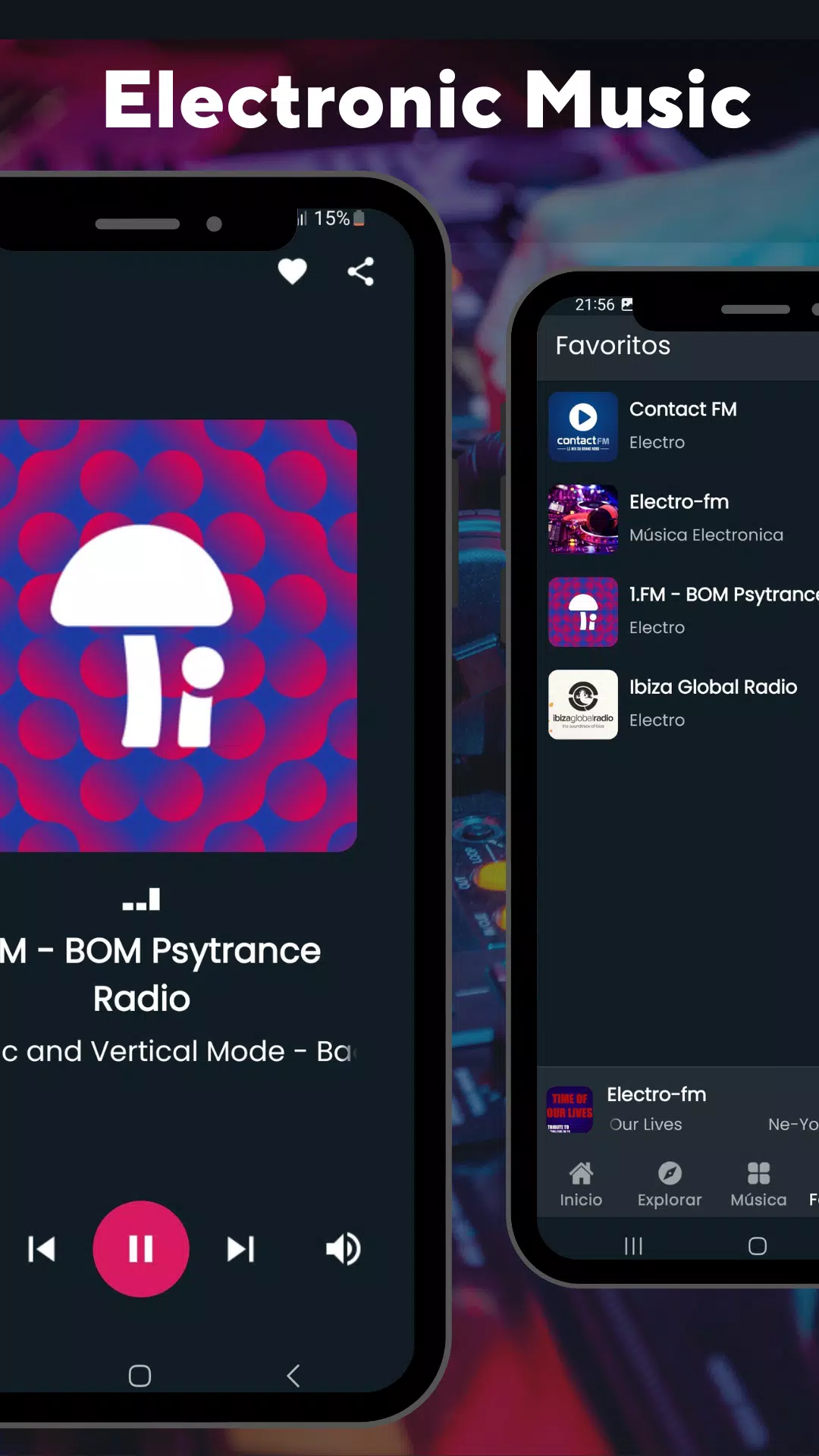Skip to previous station
This screenshot has width=819, height=1456.
[x=42, y=1249]
